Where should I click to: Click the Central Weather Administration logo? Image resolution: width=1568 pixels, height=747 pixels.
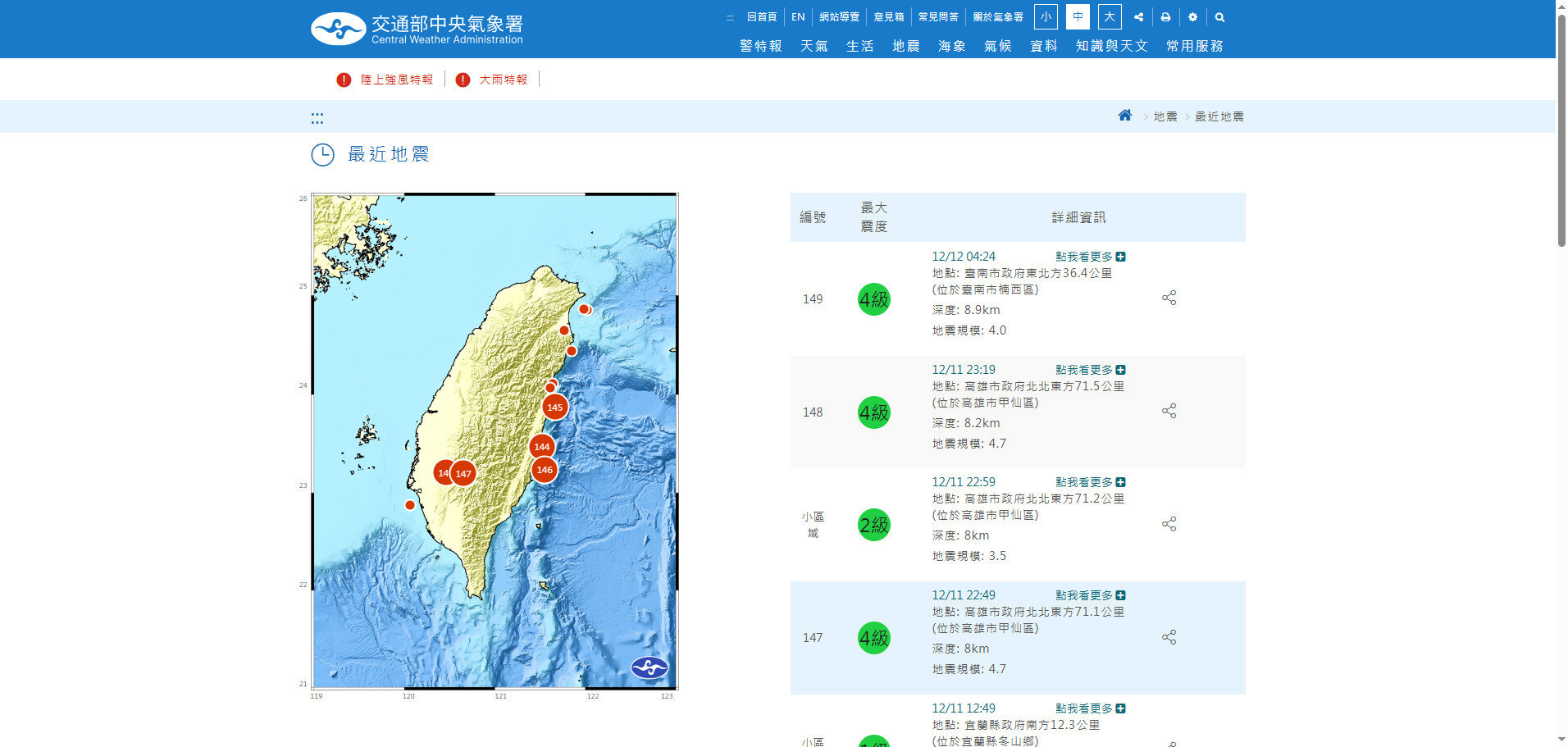point(417,29)
